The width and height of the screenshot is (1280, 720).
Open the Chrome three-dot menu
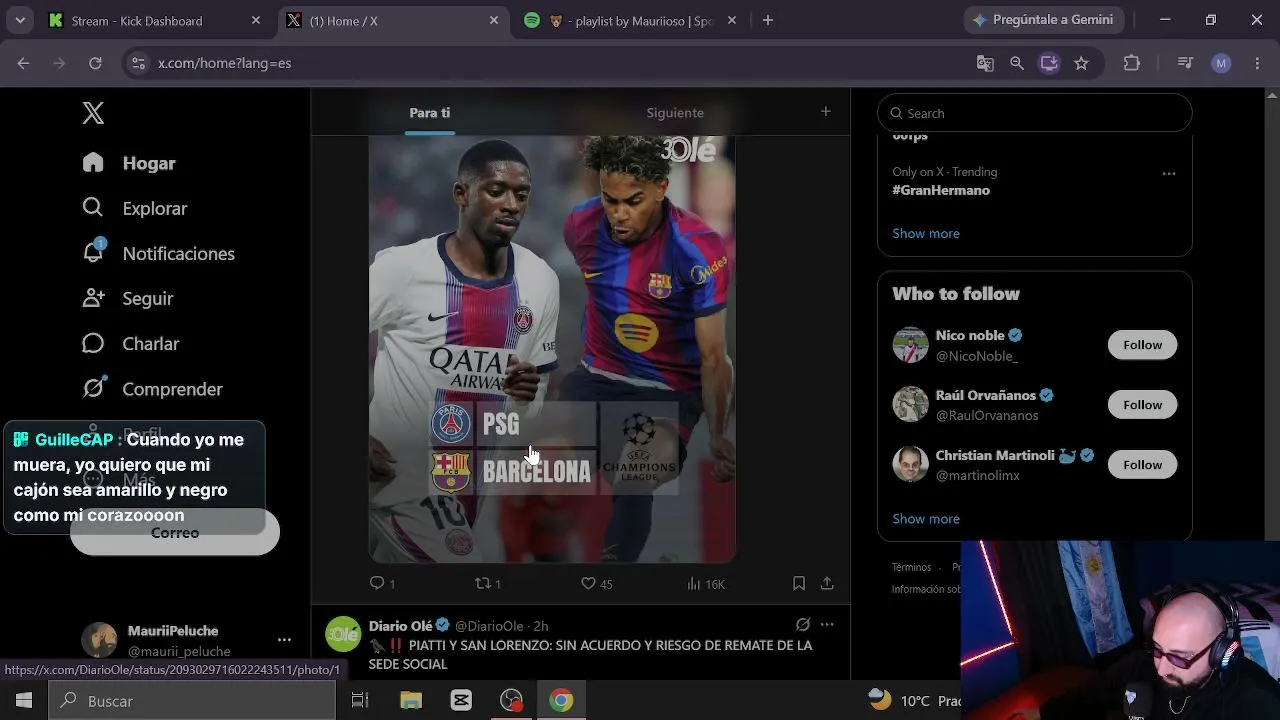[x=1257, y=63]
